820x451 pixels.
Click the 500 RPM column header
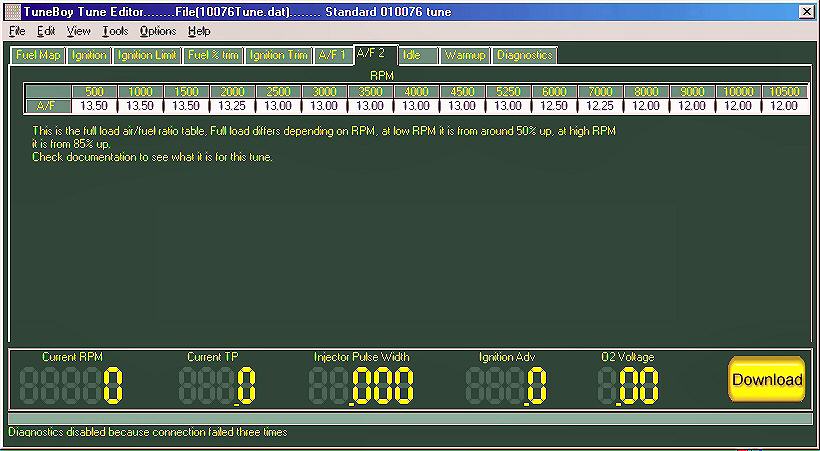pos(94,92)
